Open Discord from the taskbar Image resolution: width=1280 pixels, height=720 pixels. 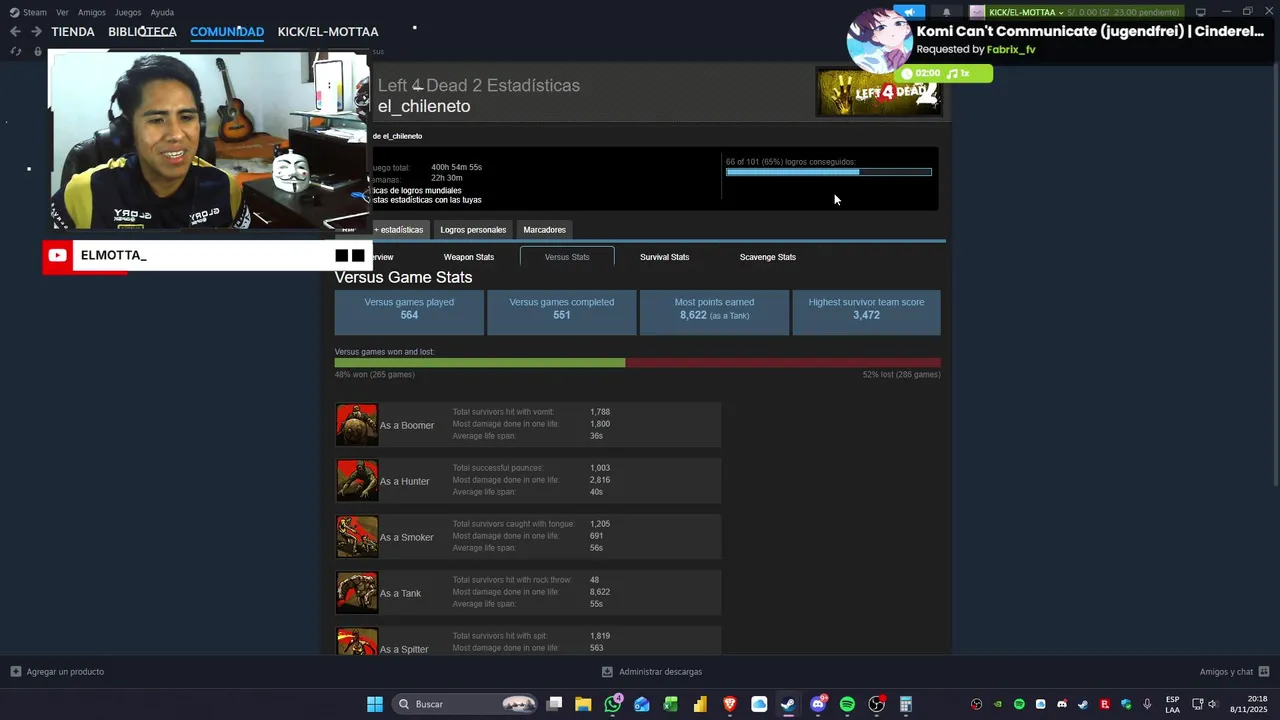(x=818, y=704)
